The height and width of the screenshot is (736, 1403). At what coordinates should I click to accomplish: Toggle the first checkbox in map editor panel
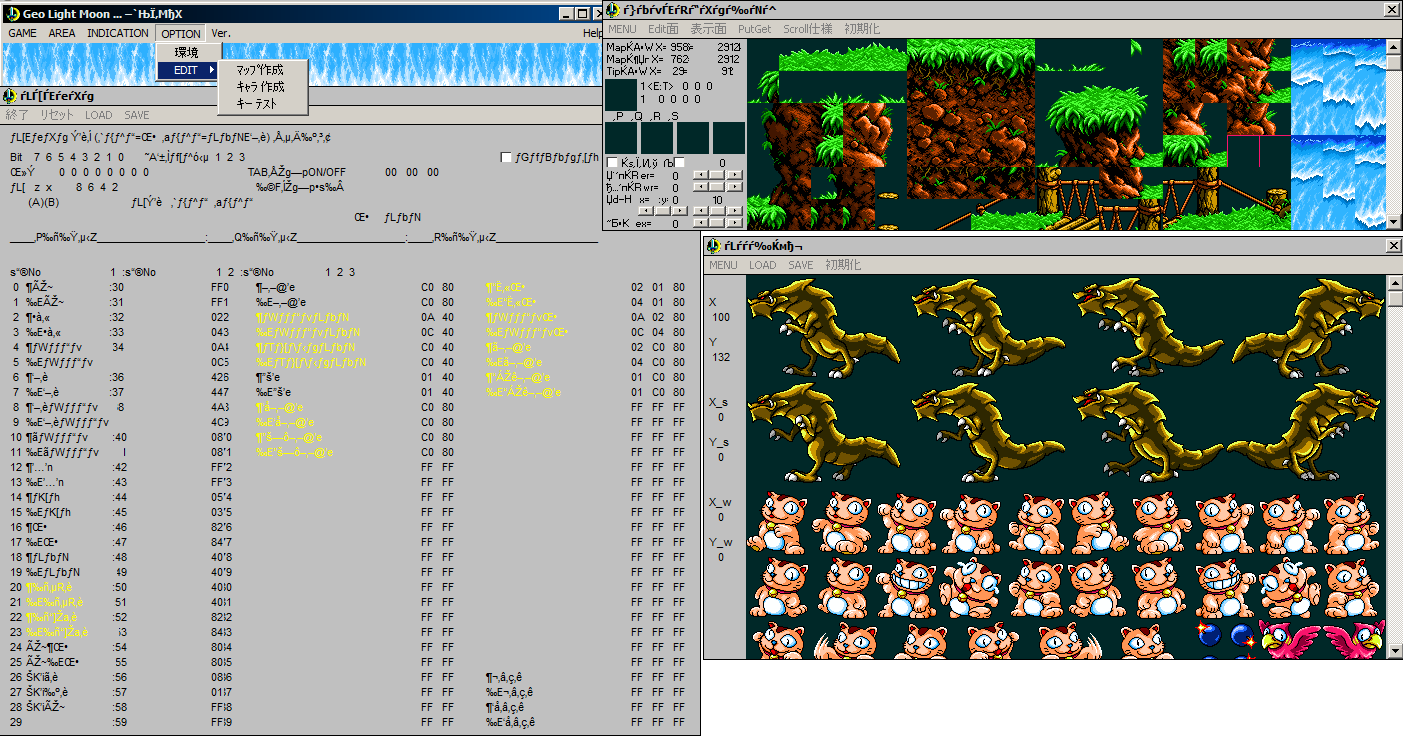tap(612, 163)
